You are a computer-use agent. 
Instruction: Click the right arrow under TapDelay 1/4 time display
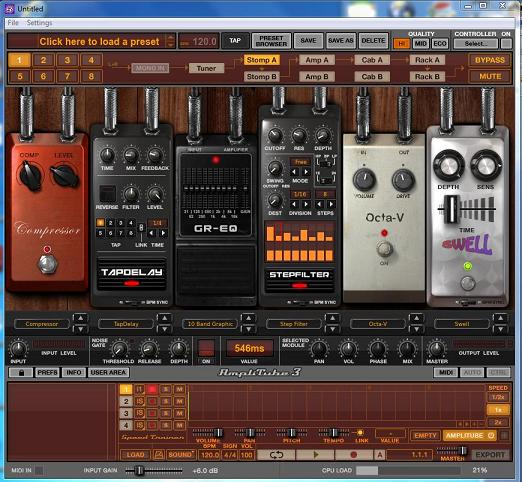[163, 233]
